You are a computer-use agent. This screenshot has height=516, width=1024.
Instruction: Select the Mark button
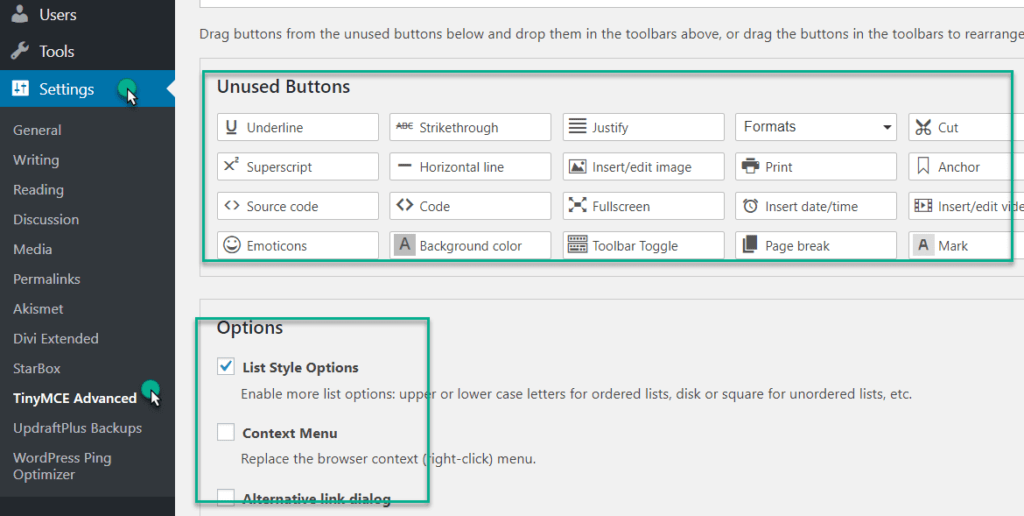(966, 245)
